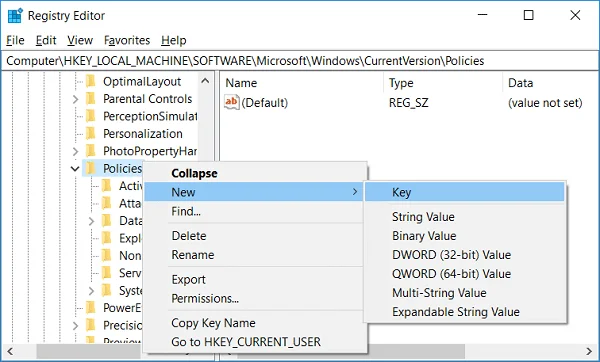Expand the Parental Controls key
The width and height of the screenshot is (600, 362).
pyautogui.click(x=75, y=99)
